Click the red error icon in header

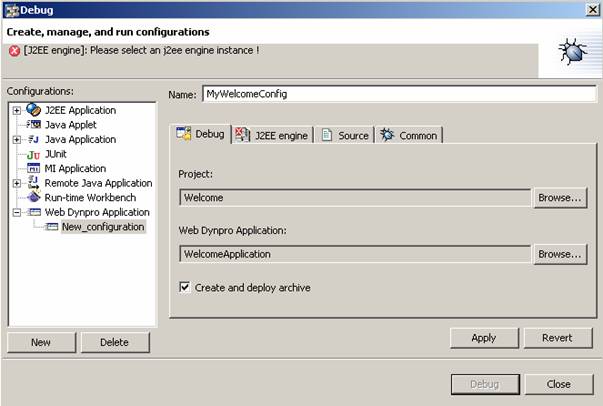click(14, 50)
